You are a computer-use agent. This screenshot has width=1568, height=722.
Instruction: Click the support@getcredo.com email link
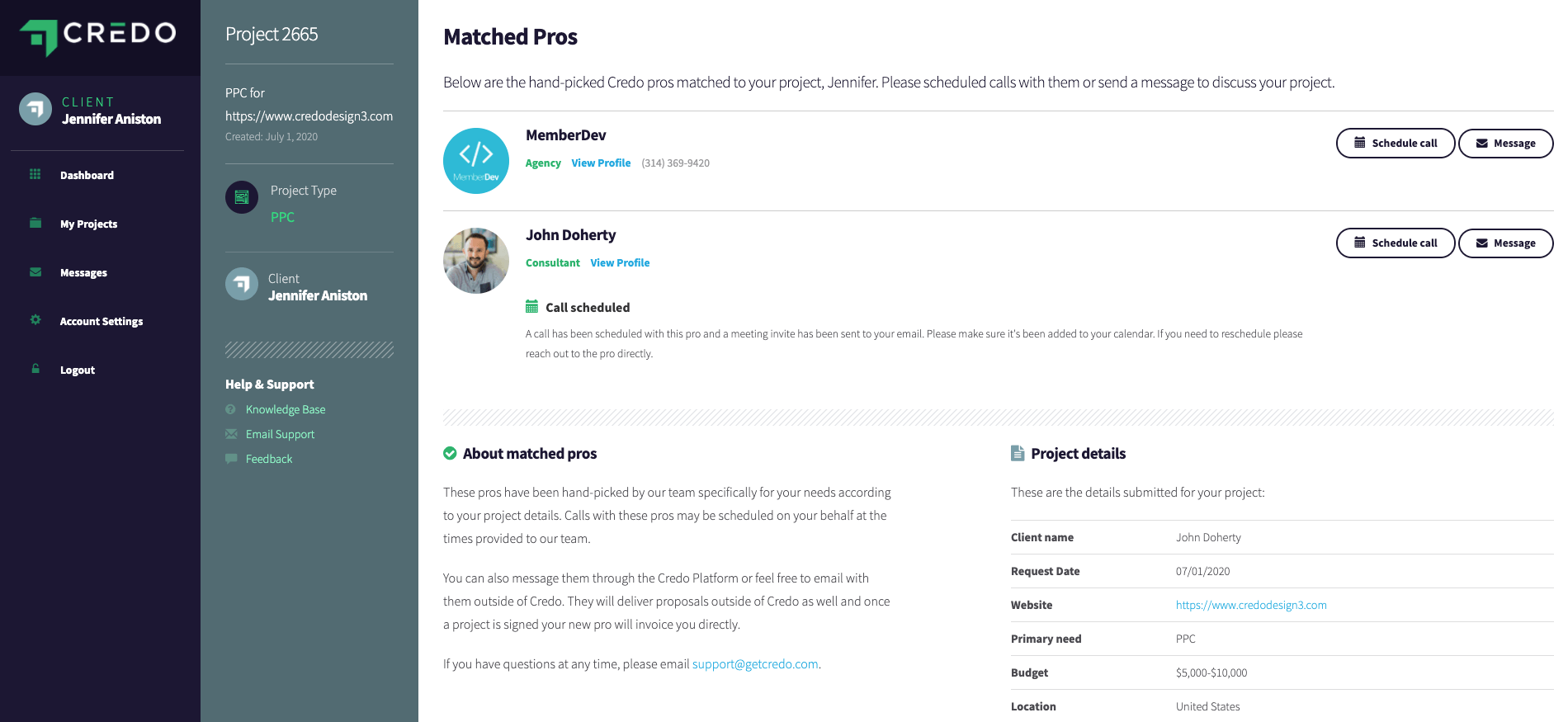click(755, 664)
